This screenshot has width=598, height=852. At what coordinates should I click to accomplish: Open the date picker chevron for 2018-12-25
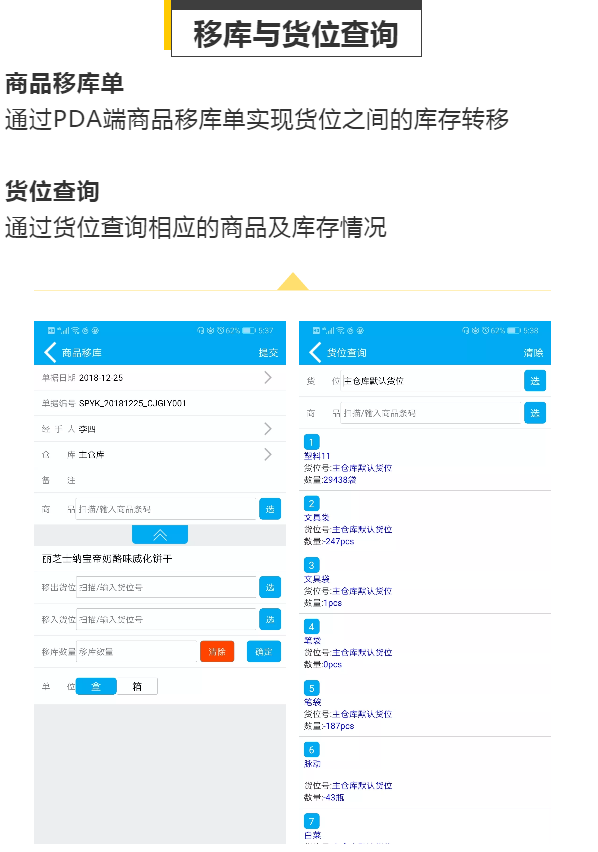tap(268, 377)
